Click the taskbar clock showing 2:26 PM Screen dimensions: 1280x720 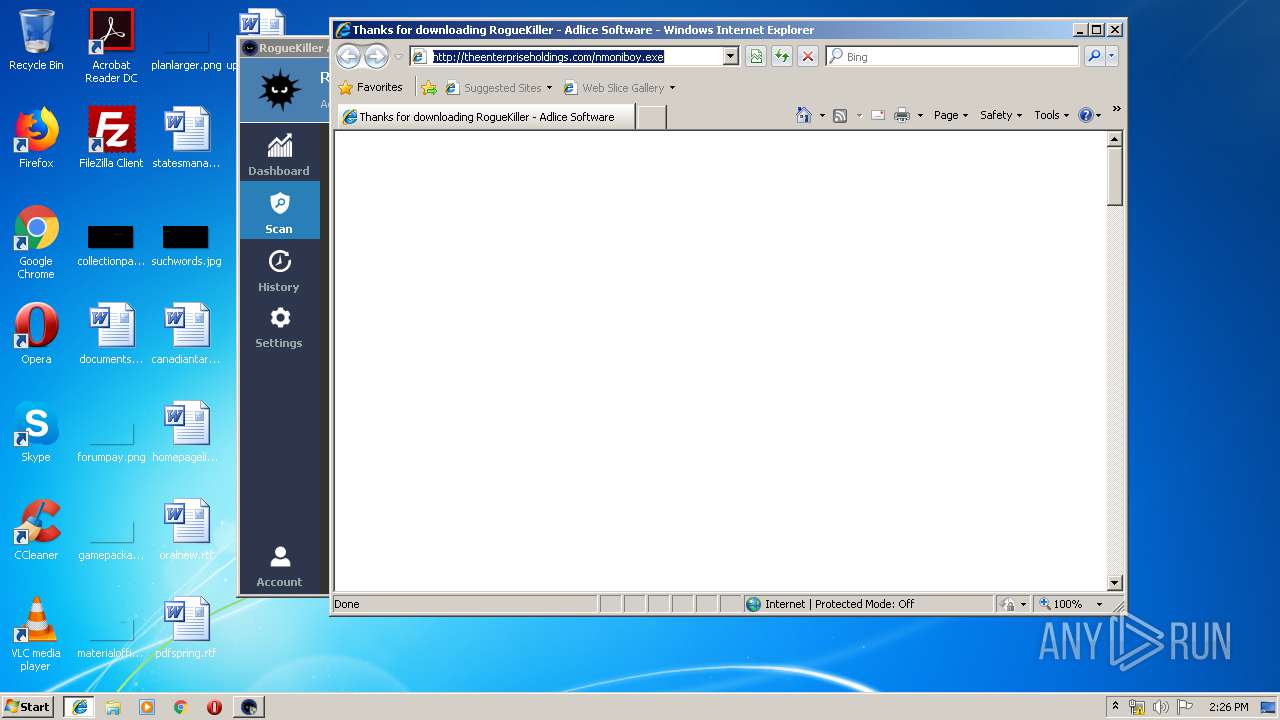click(x=1228, y=707)
